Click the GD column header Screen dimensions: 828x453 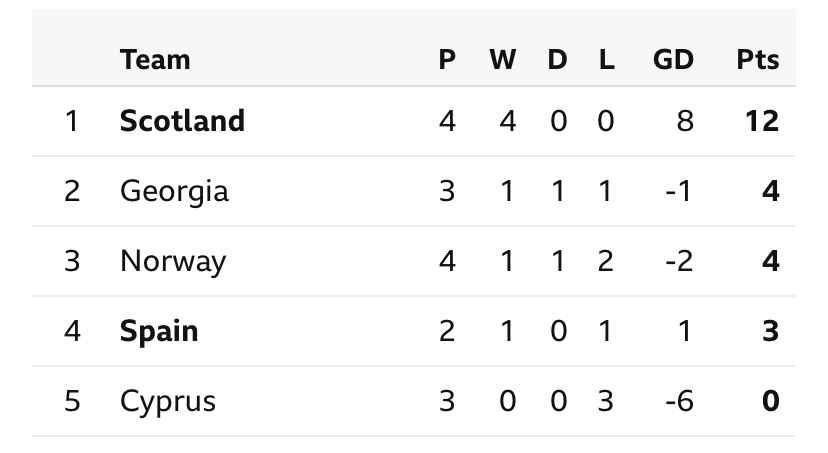(673, 60)
